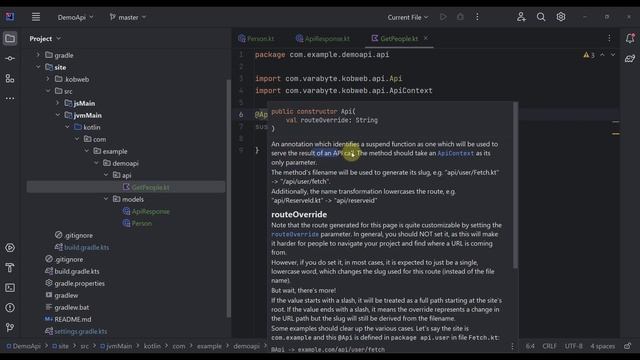This screenshot has height=360, width=640.
Task: Click line 6 in editor gutter
Action: click(241, 115)
